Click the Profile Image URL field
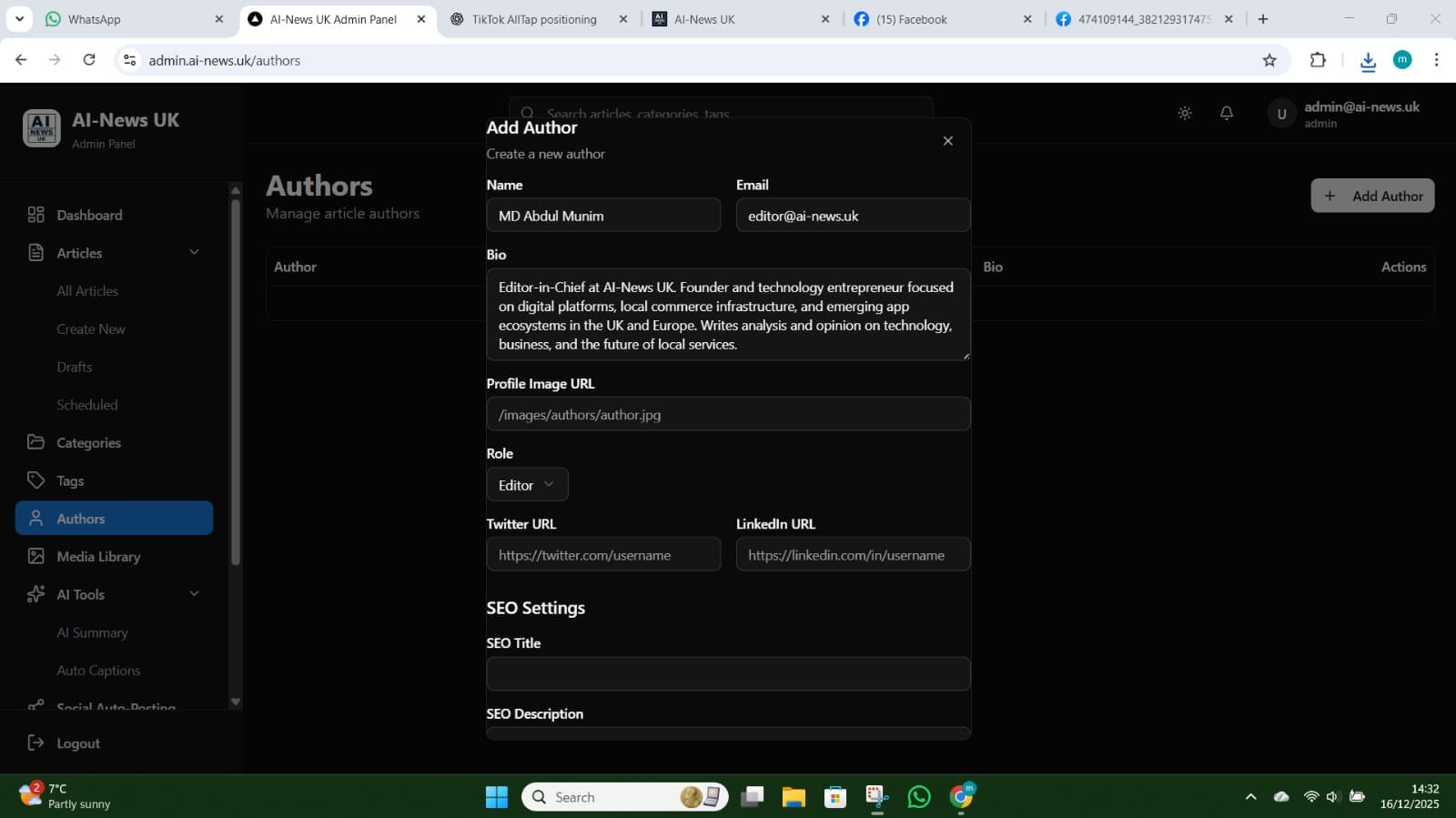 coord(728,415)
